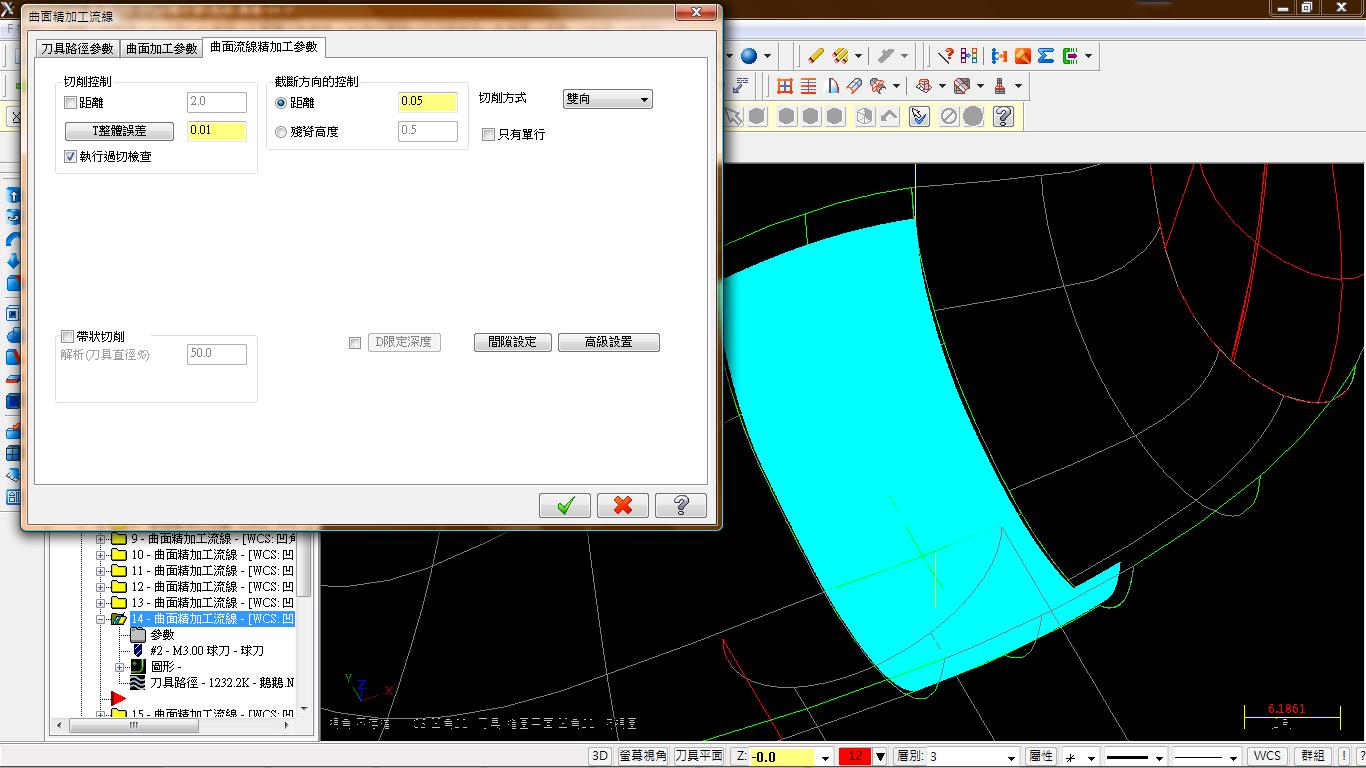Click the red stacked machine icon
Screen dimensions: 1366x768
1000,86
